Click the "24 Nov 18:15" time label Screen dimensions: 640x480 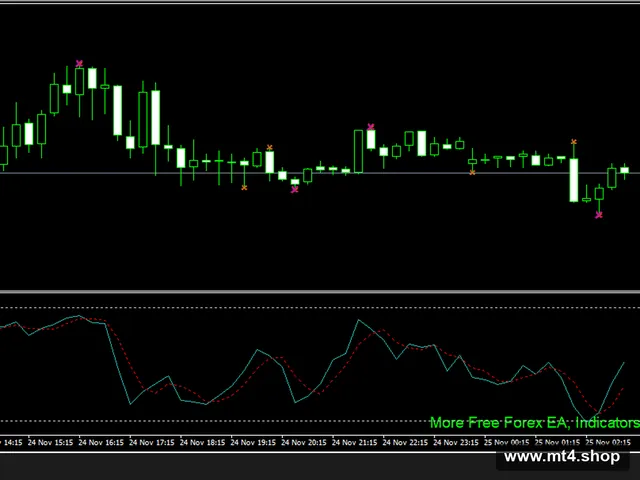pyautogui.click(x=202, y=442)
